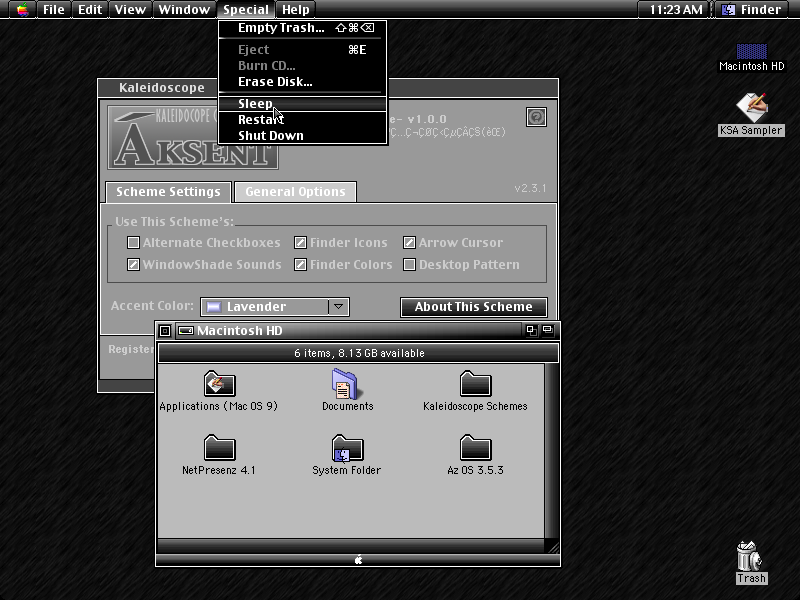The height and width of the screenshot is (600, 800).
Task: Click the help question mark icon in Kaleidoscope
Action: tap(536, 117)
